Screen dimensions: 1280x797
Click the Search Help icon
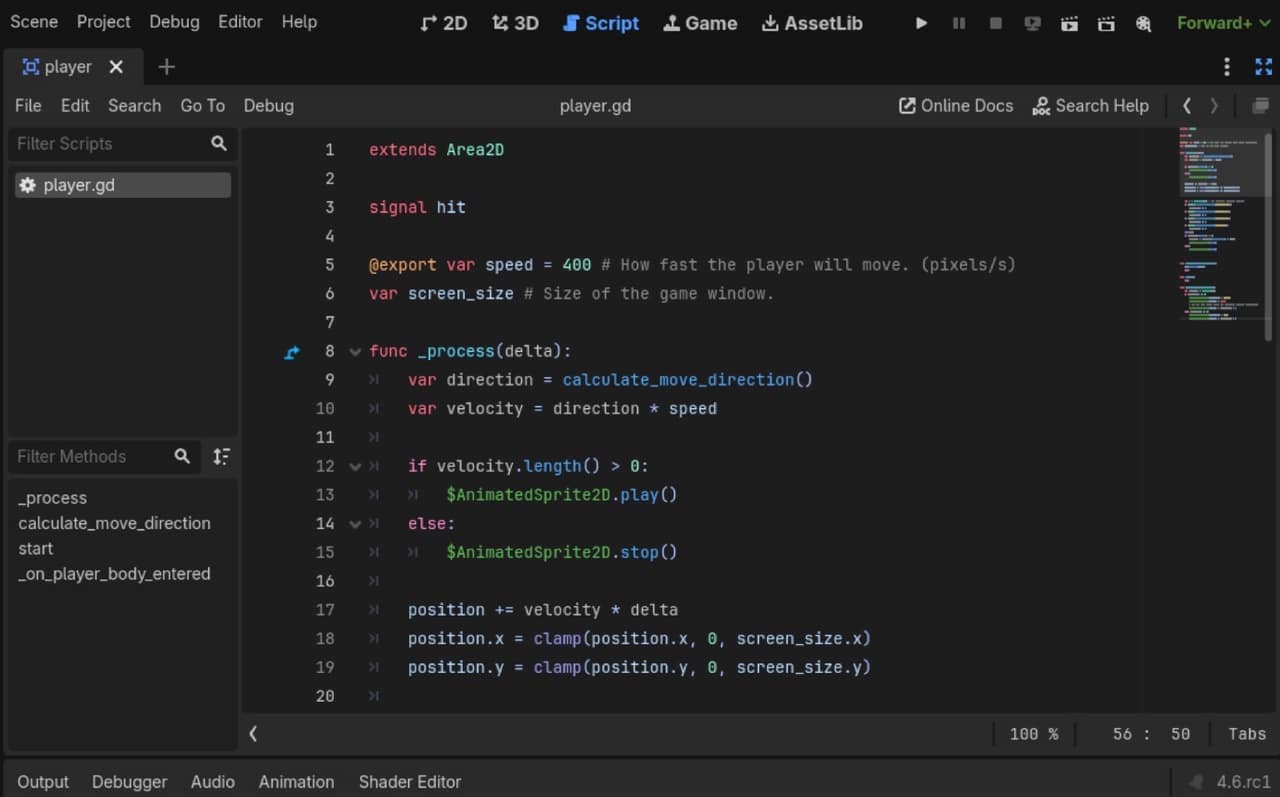point(1040,106)
